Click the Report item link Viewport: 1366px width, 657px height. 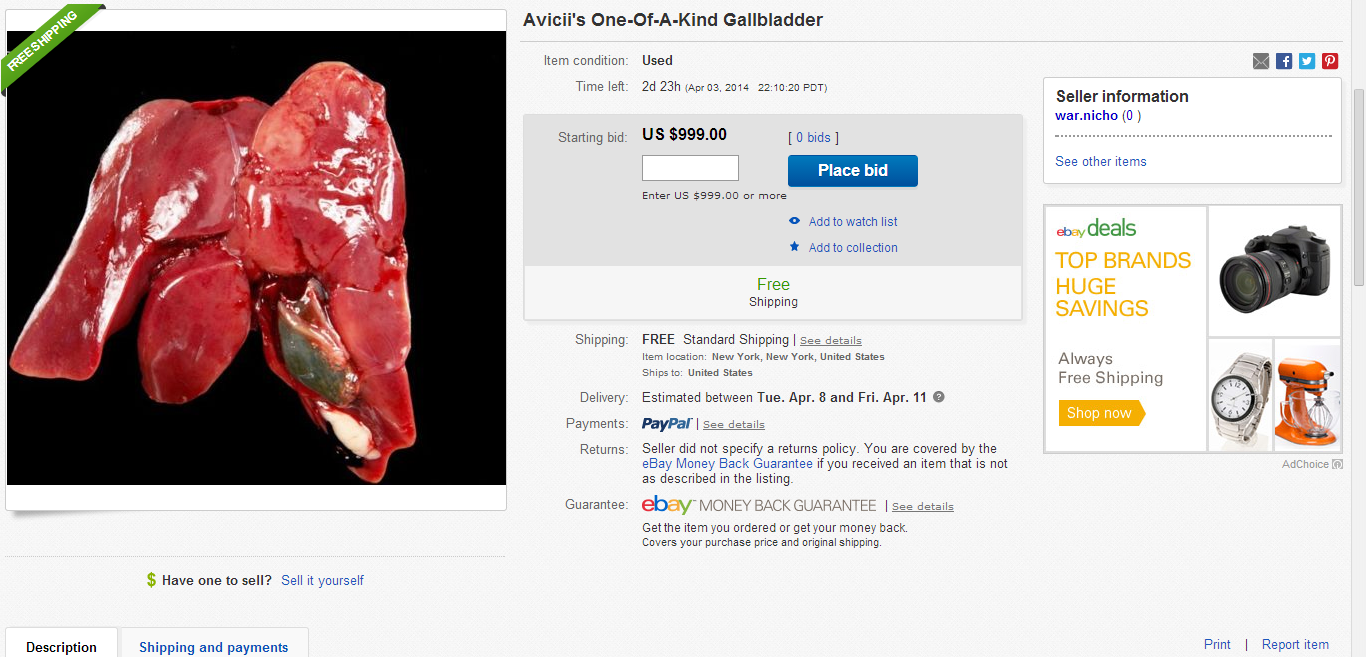[x=1295, y=645]
